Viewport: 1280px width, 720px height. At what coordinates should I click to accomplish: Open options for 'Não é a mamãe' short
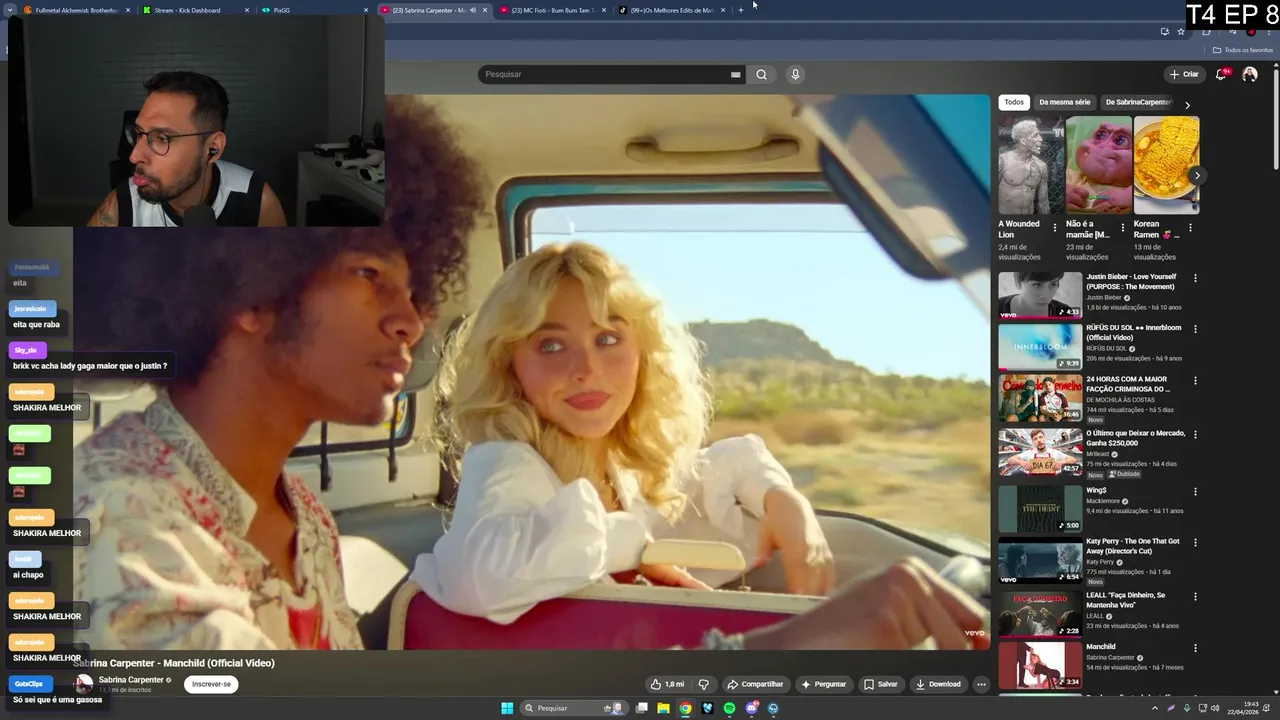[1122, 228]
